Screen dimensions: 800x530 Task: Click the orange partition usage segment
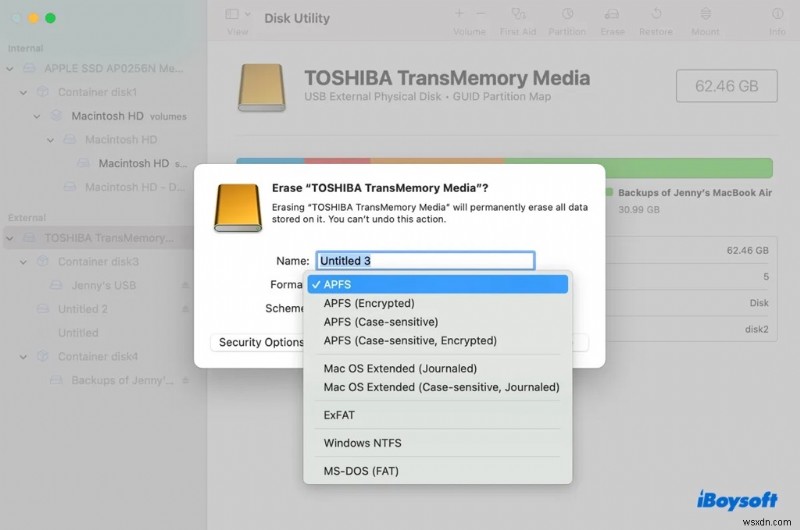pyautogui.click(x=437, y=160)
